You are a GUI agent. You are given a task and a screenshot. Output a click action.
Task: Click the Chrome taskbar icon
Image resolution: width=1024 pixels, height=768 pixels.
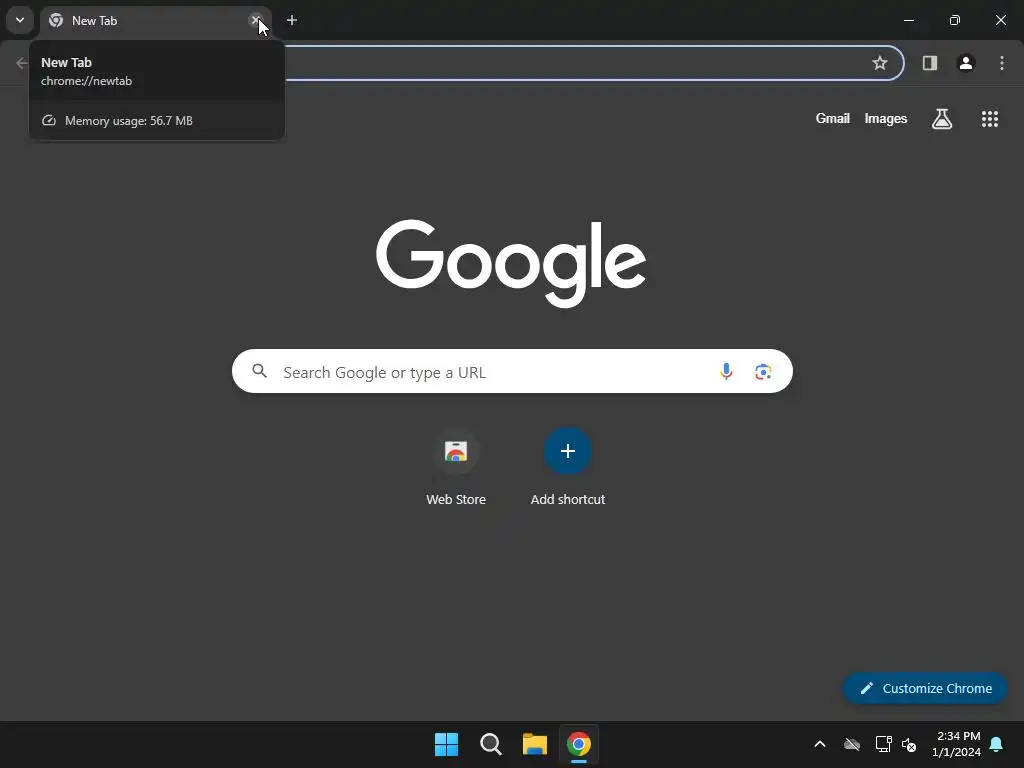(x=579, y=744)
